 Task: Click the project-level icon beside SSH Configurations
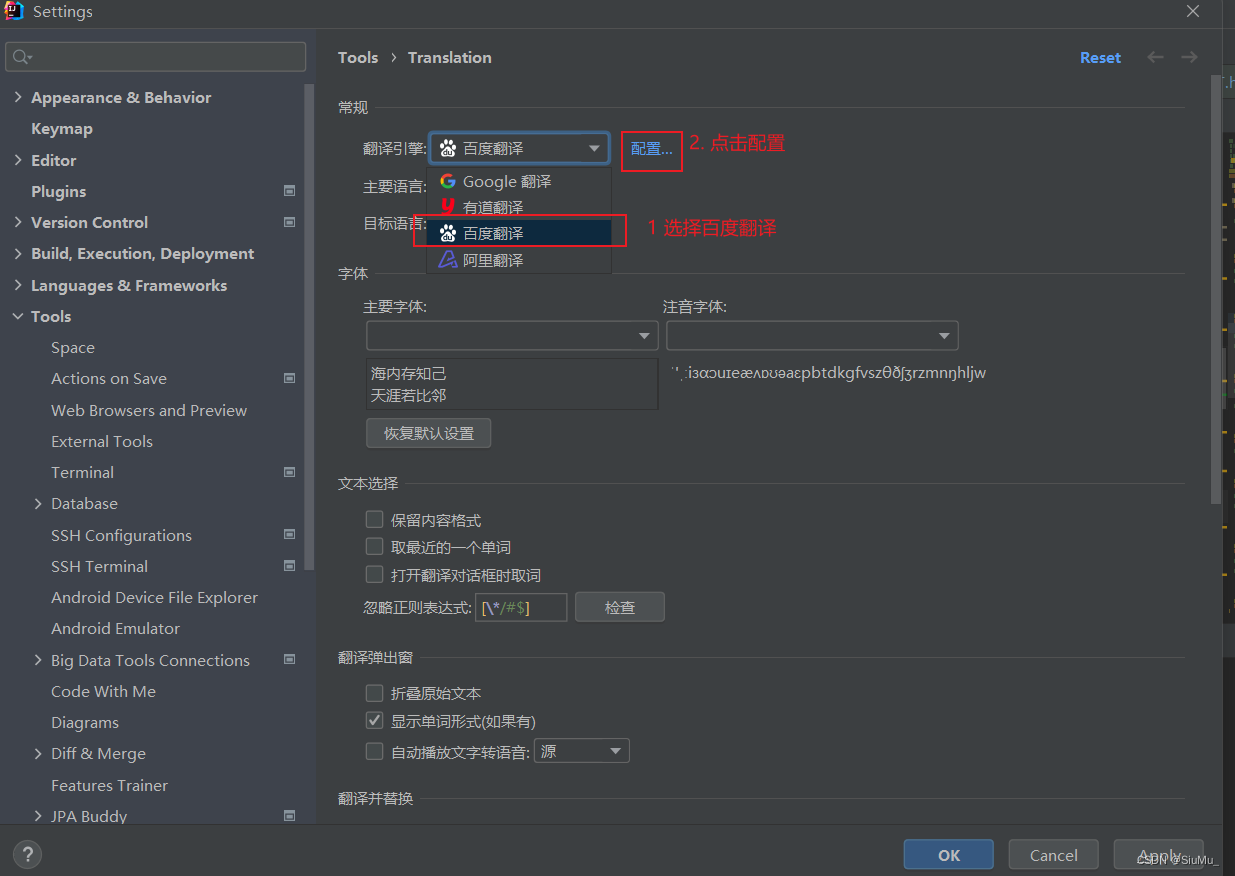290,535
